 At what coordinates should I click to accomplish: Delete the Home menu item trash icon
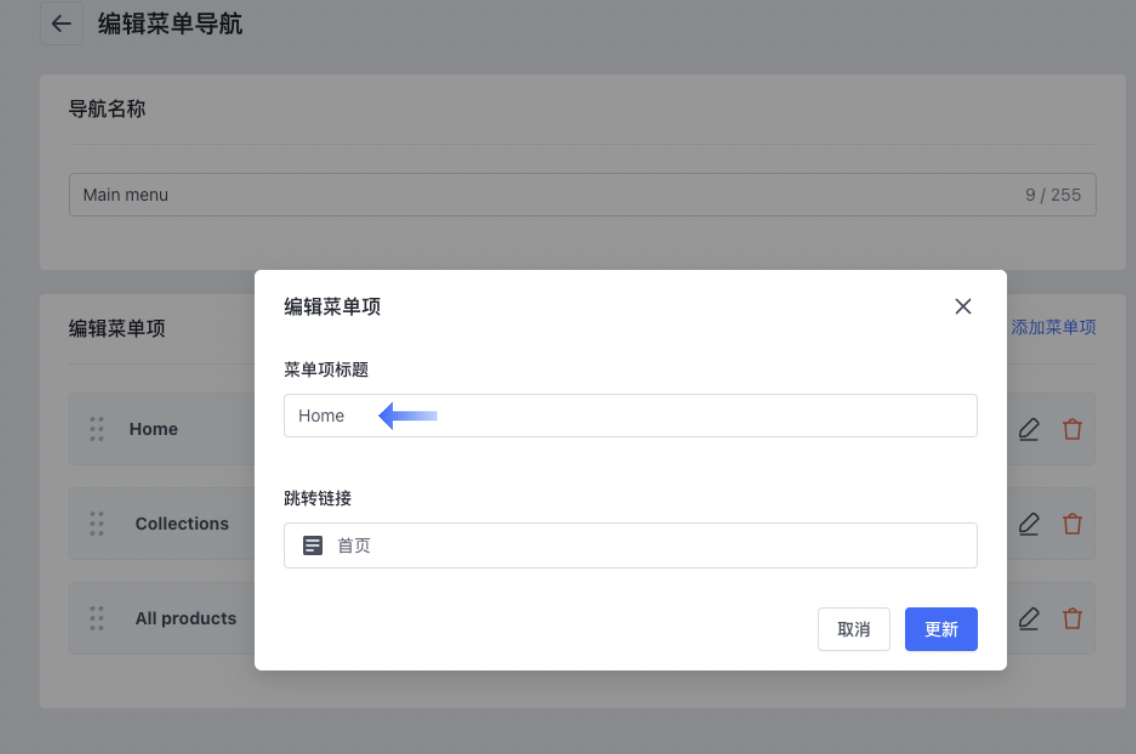click(1072, 430)
